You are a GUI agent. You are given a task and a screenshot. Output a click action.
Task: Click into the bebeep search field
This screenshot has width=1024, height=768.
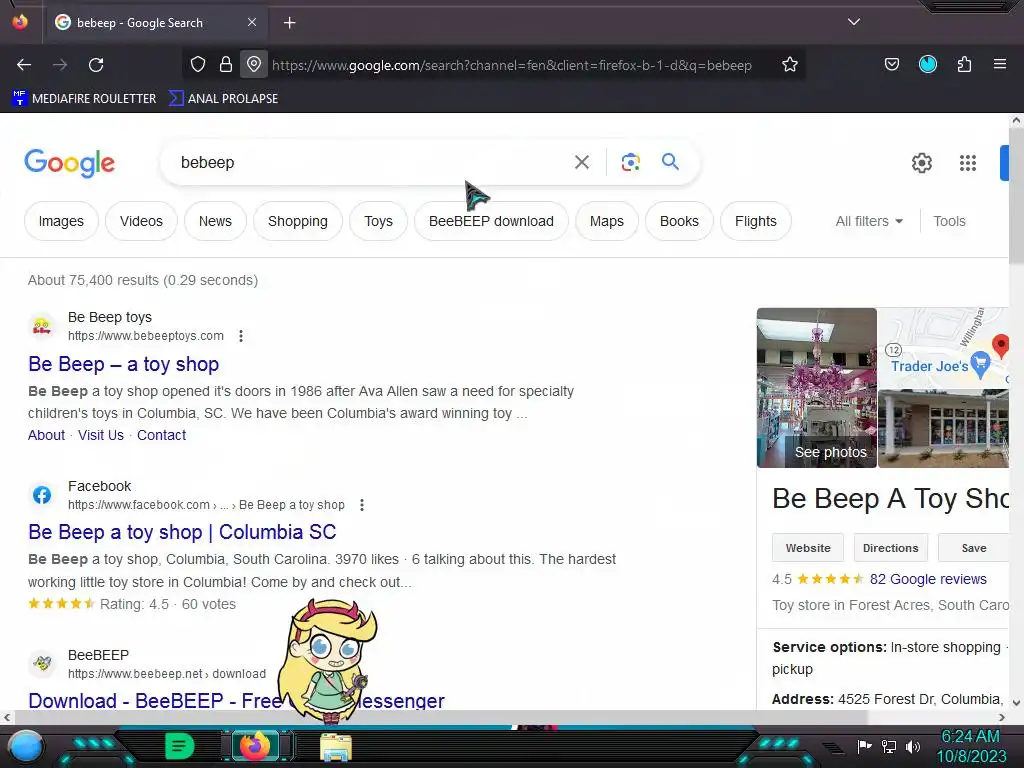372,162
